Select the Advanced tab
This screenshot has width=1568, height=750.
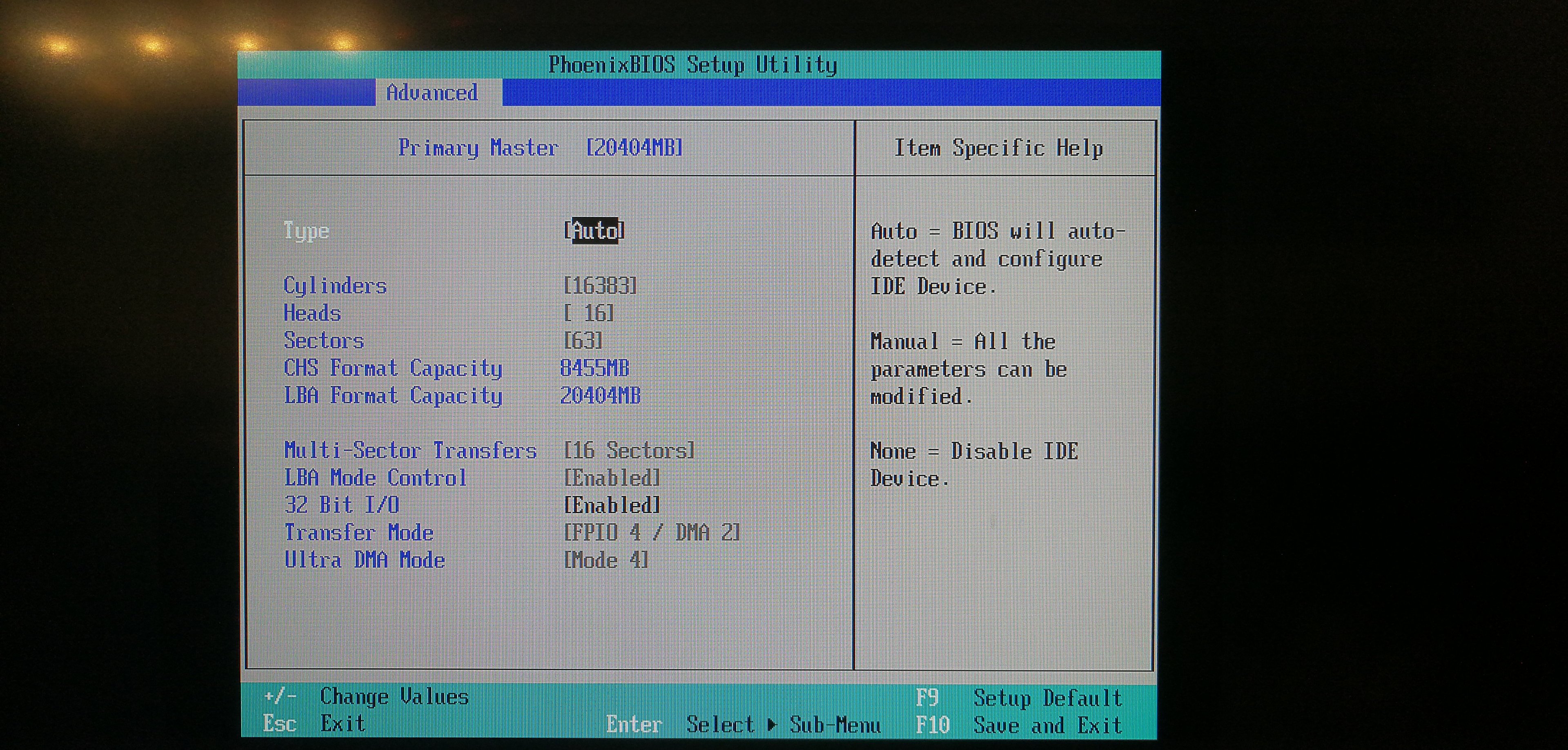(x=432, y=93)
